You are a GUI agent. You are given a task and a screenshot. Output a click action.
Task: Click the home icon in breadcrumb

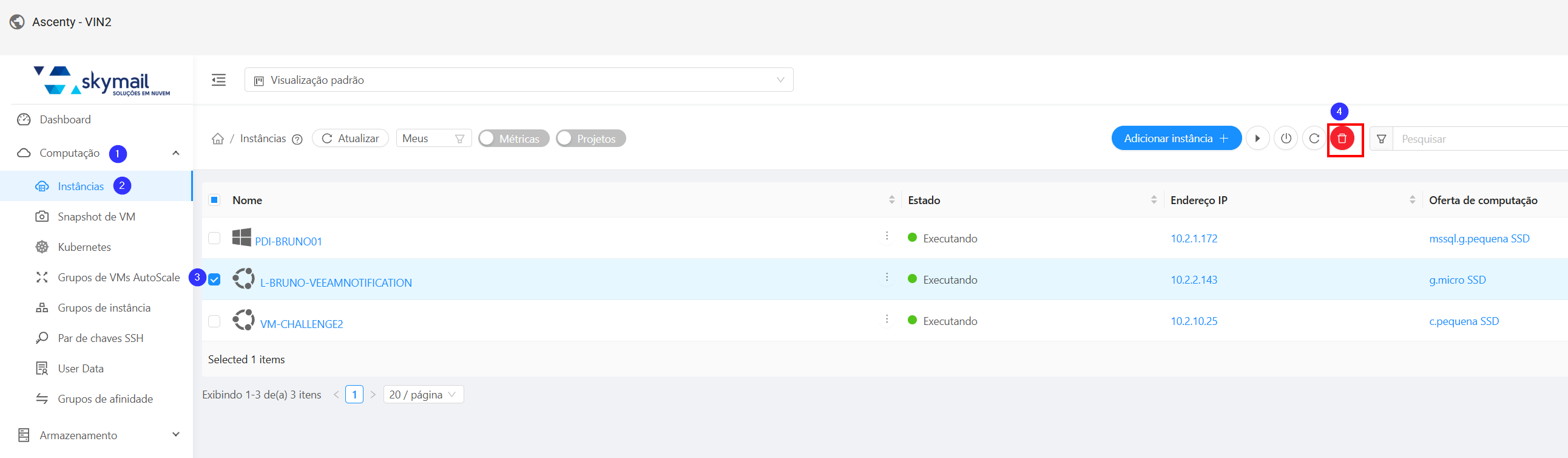tap(217, 139)
